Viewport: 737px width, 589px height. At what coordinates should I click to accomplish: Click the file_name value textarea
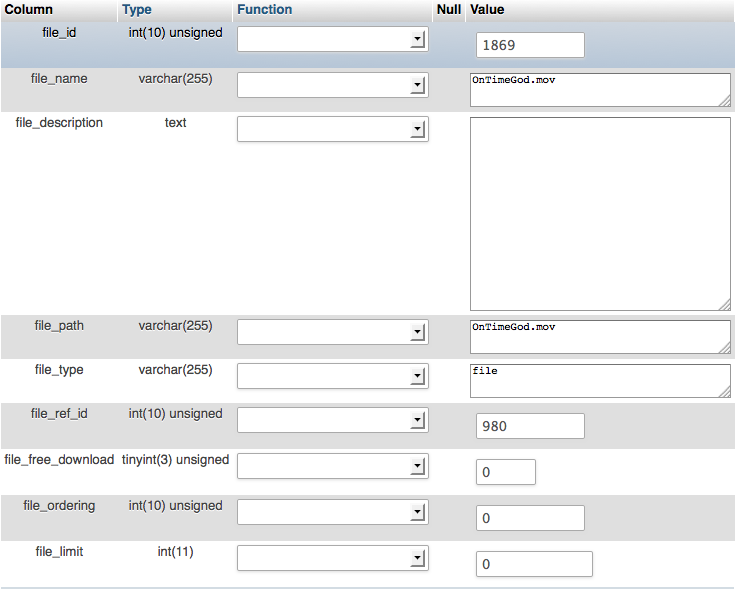600,90
